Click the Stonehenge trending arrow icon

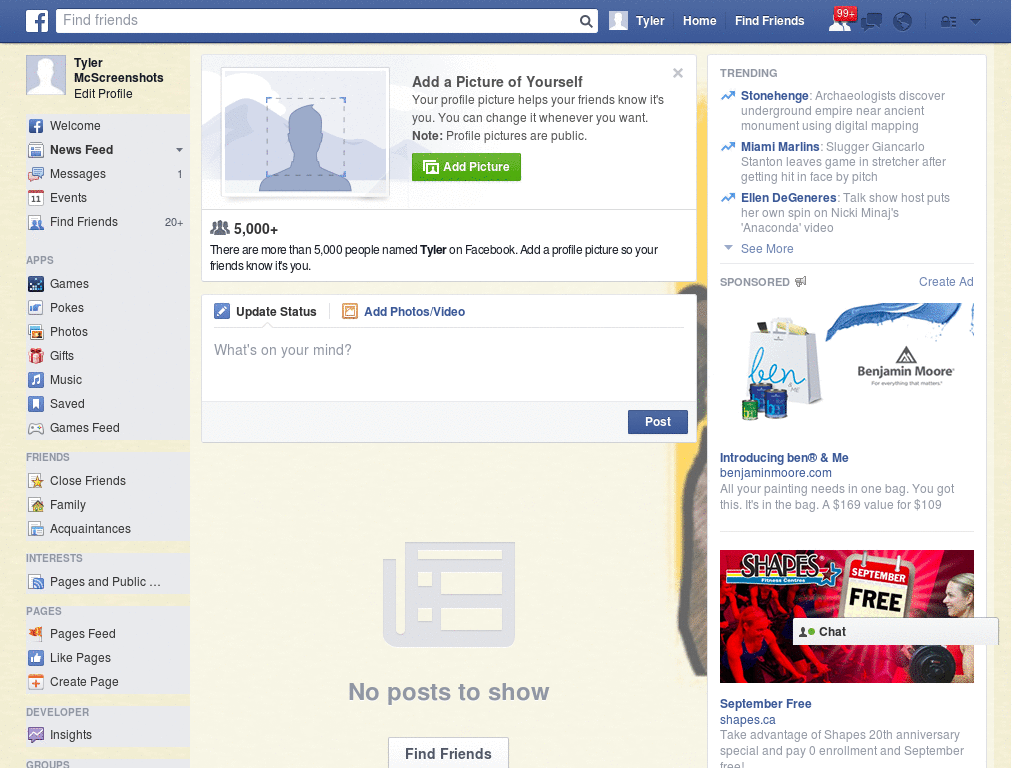coord(728,96)
